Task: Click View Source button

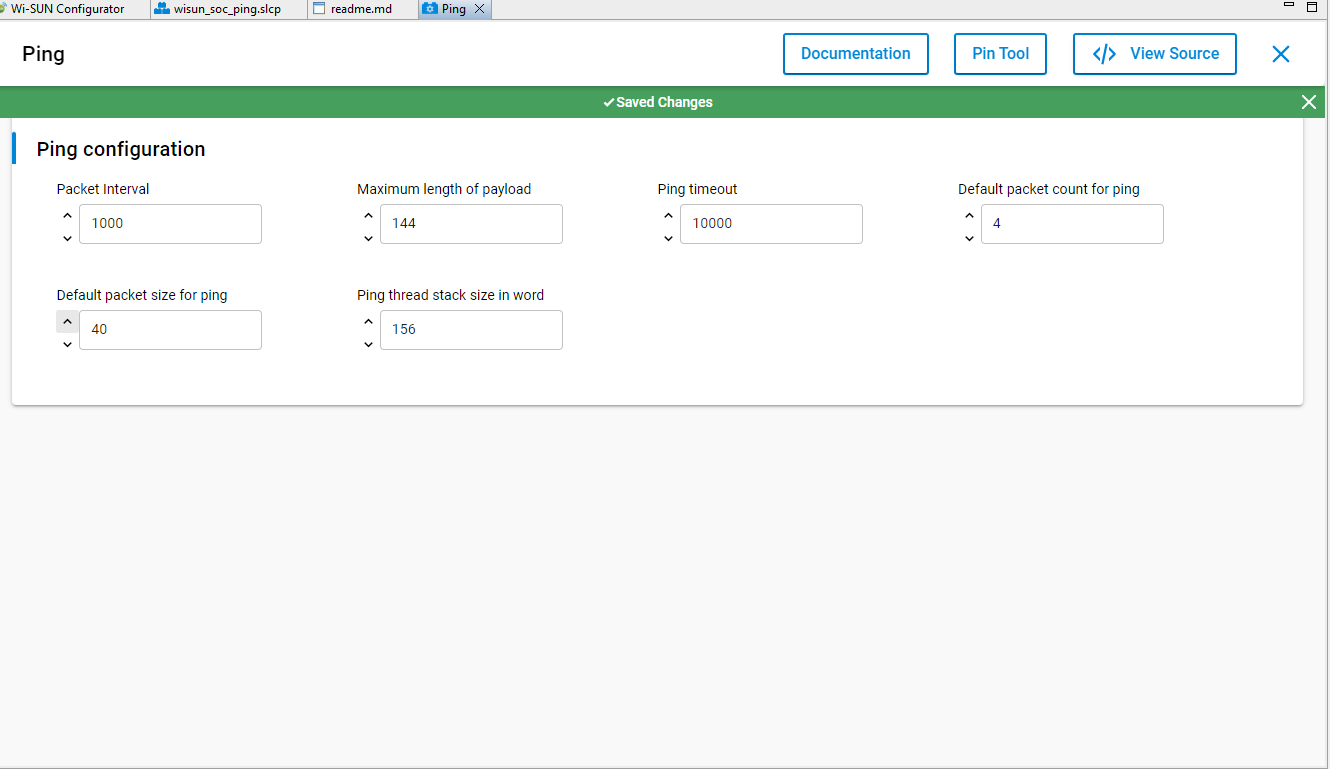Action: pos(1154,54)
